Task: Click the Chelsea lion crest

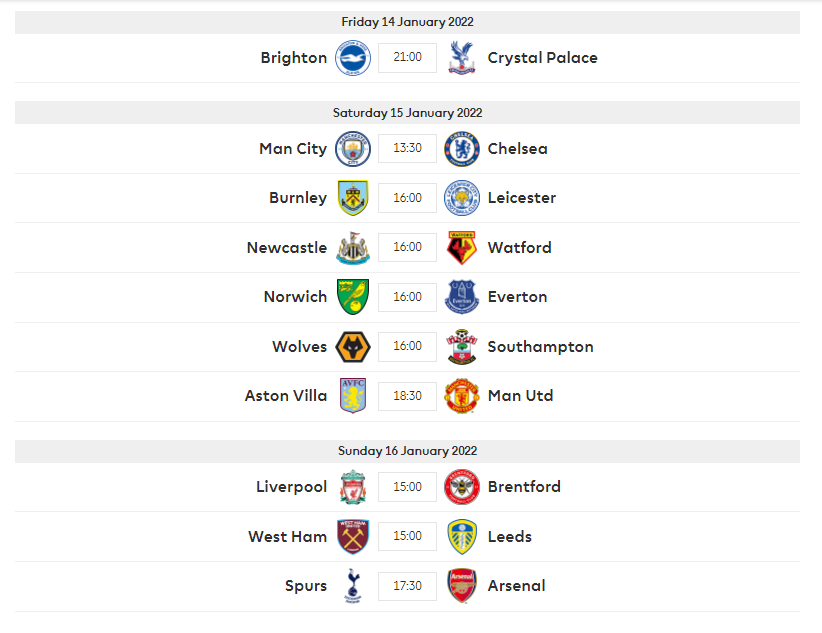Action: click(x=462, y=149)
